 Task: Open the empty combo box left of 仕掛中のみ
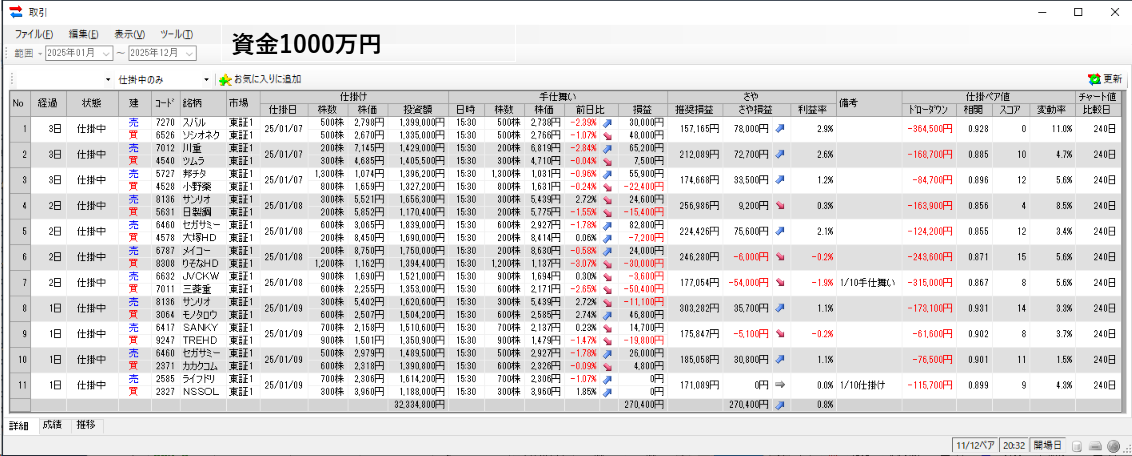click(108, 79)
